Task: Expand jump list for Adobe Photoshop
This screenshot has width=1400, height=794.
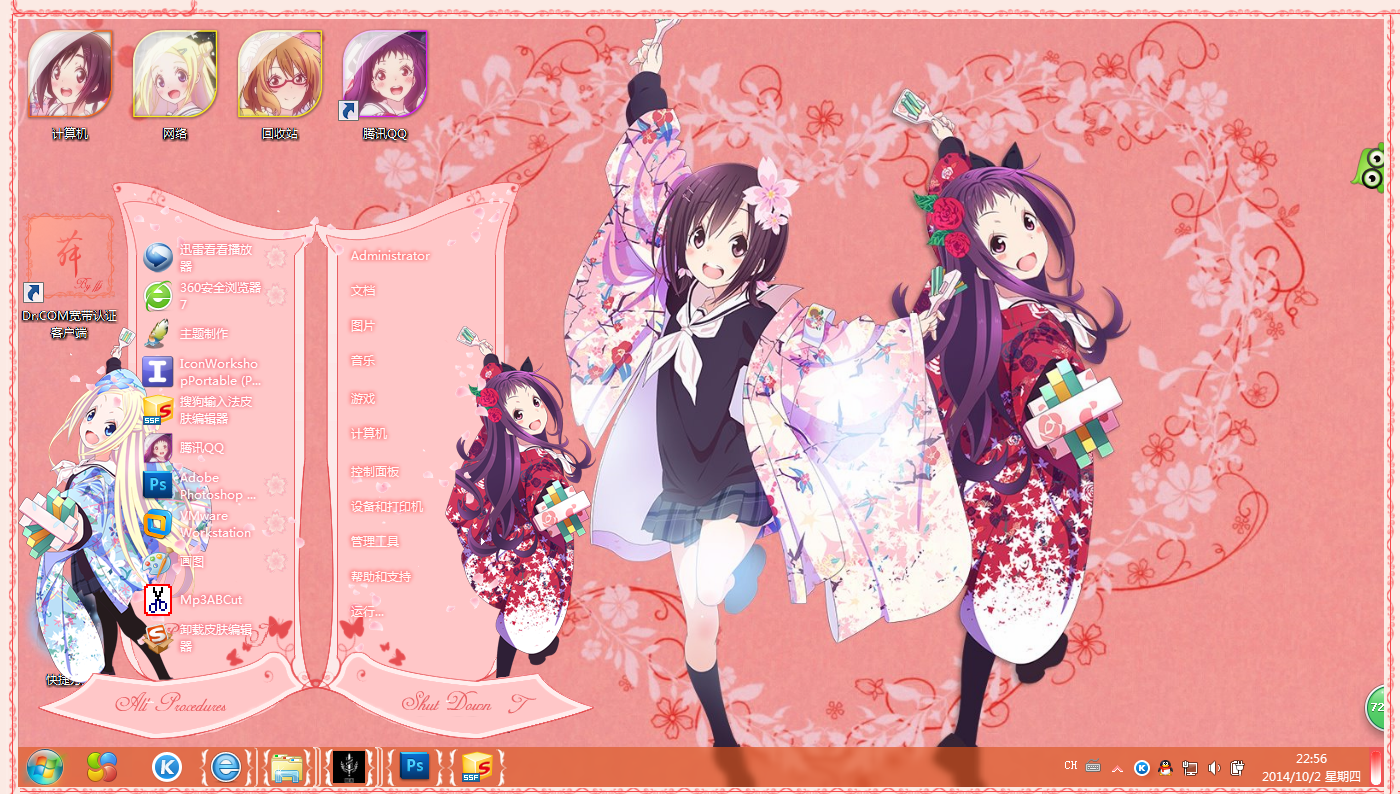Action: pos(277,486)
